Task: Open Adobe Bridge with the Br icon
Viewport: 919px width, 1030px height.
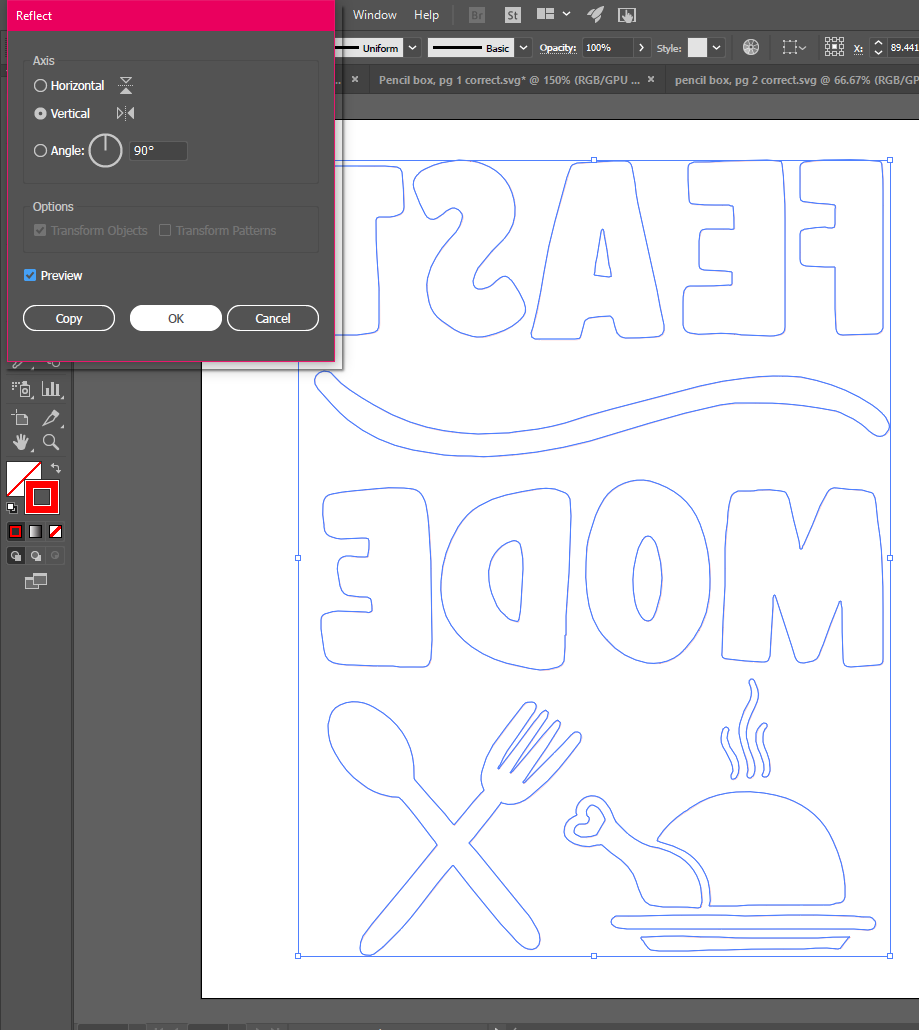Action: 477,15
